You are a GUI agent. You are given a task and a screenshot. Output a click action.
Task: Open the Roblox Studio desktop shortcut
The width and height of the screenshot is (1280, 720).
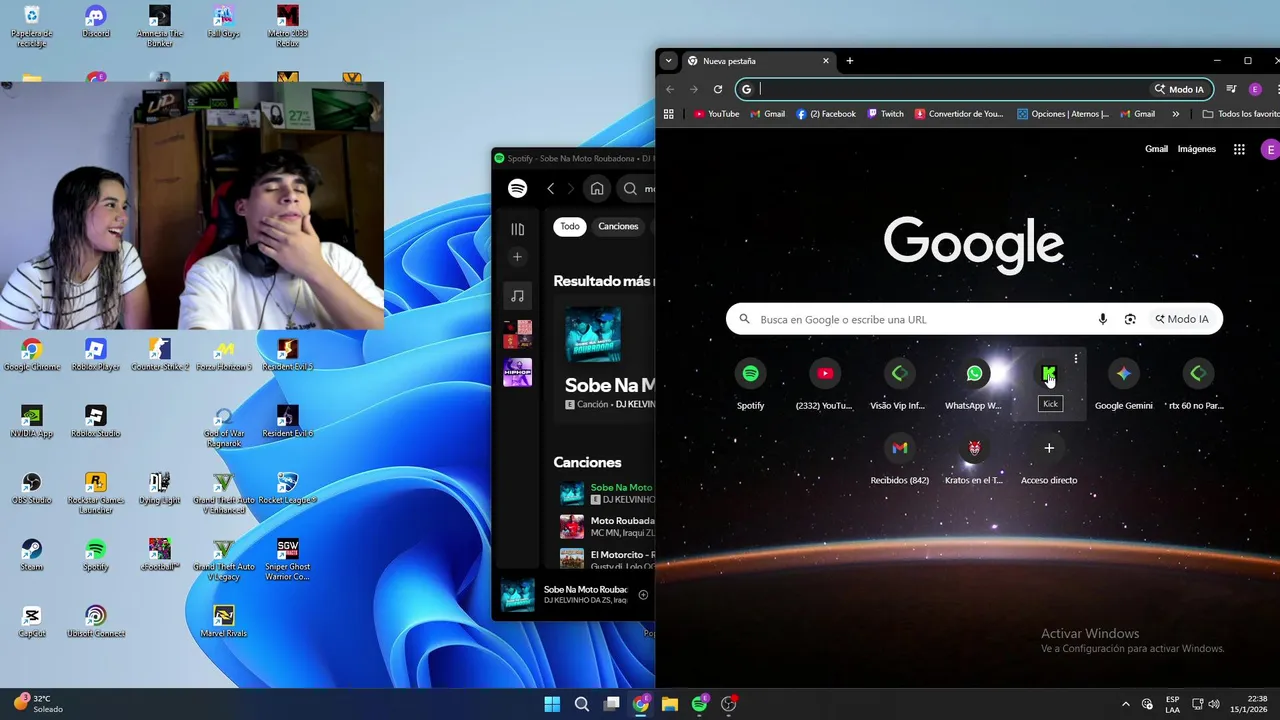tap(95, 421)
